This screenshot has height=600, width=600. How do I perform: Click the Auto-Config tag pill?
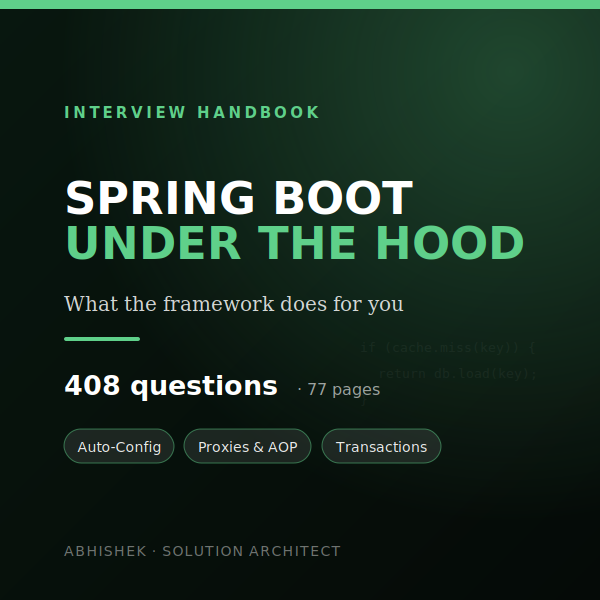(x=119, y=446)
